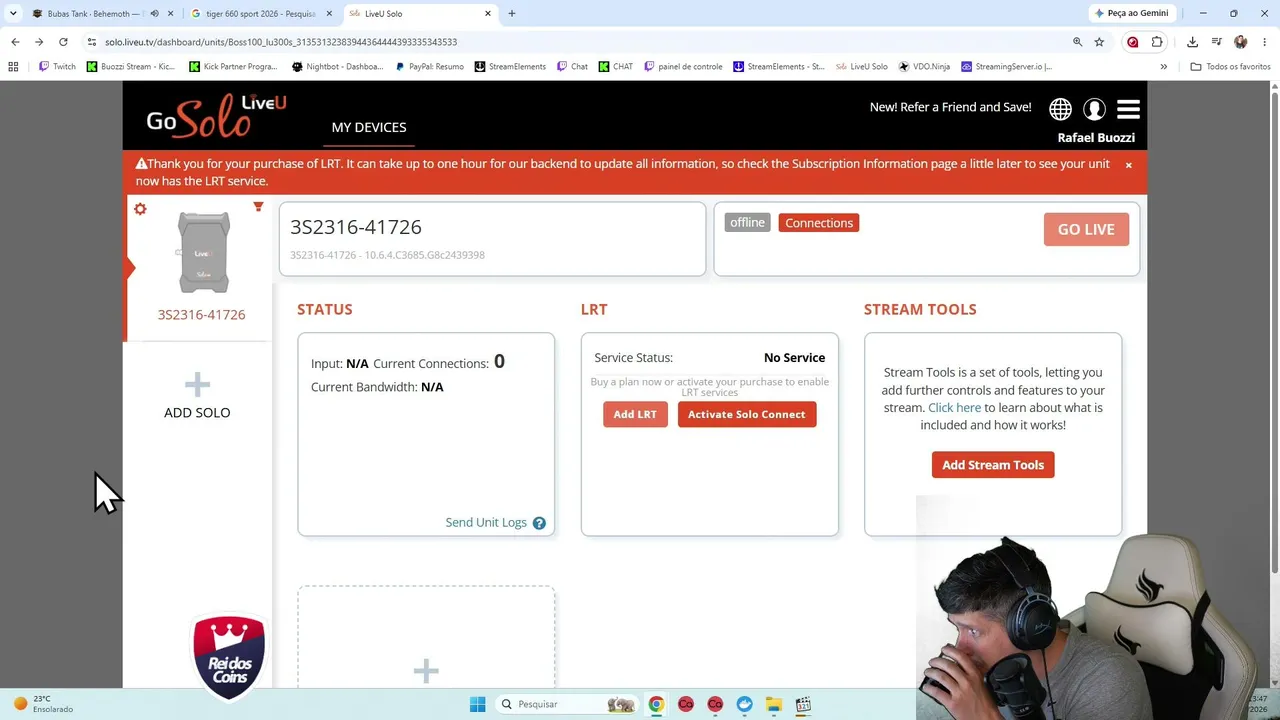The height and width of the screenshot is (720, 1280).
Task: Click the Send Unit Logs link
Action: (486, 523)
